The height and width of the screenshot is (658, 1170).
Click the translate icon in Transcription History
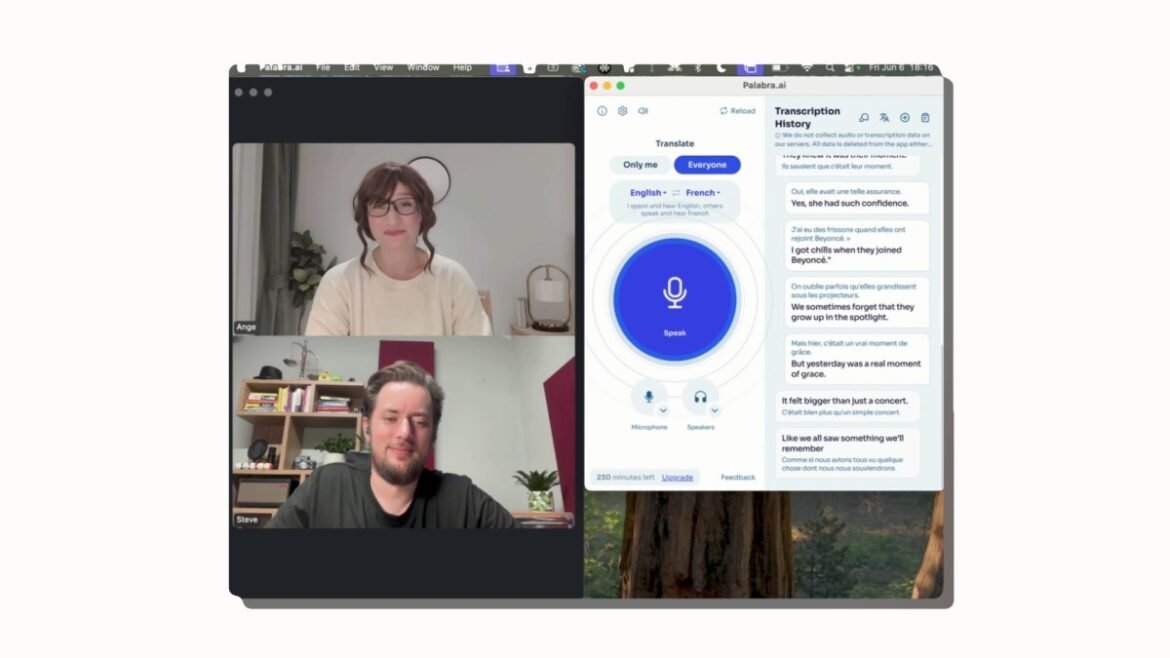pos(884,118)
